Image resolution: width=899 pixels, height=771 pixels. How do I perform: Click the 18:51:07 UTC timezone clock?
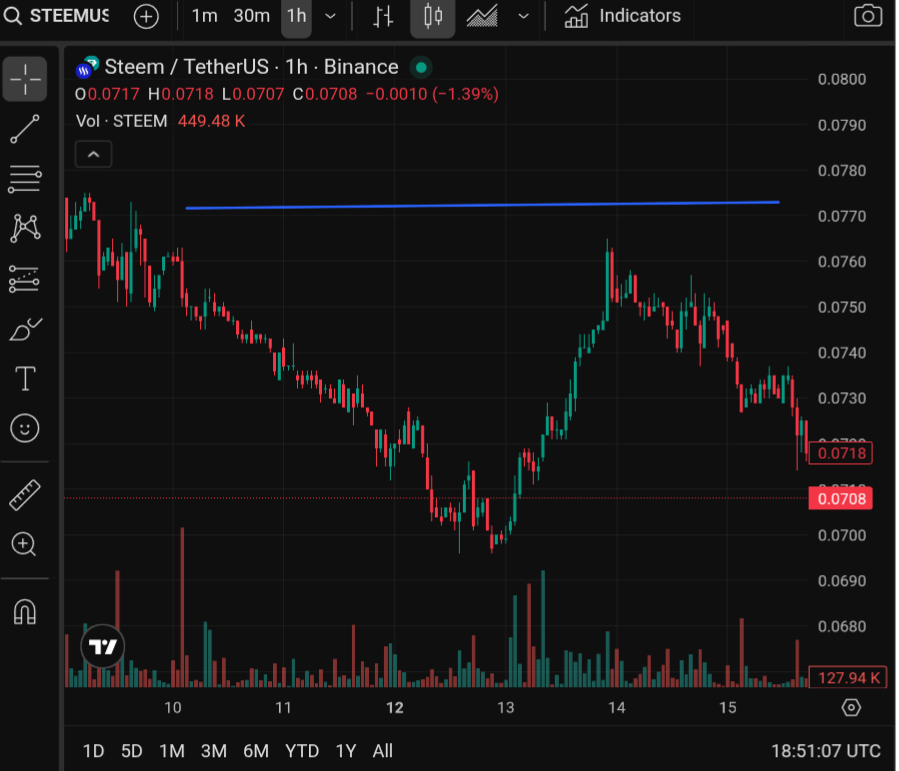826,751
